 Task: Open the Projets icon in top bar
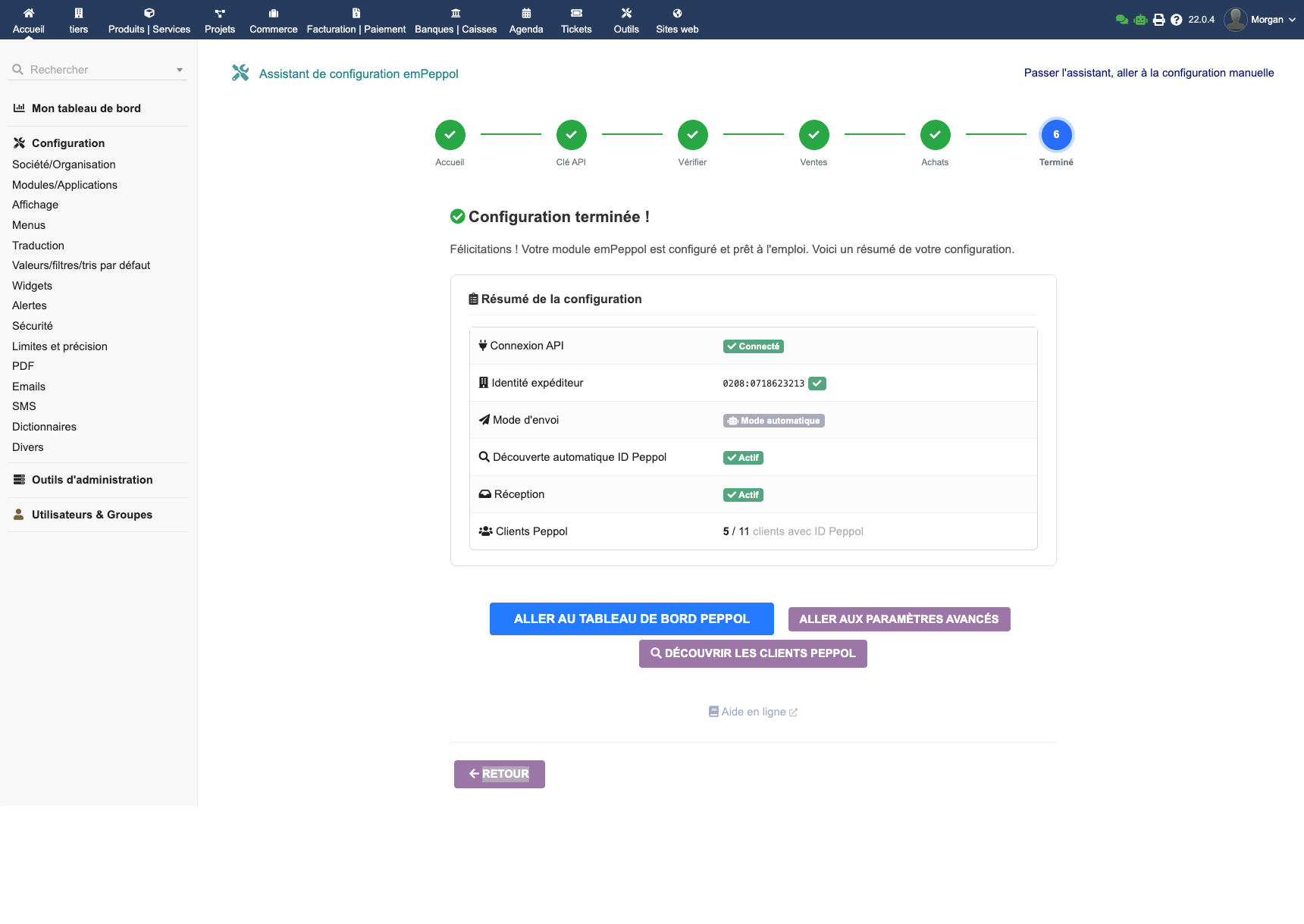click(x=220, y=13)
